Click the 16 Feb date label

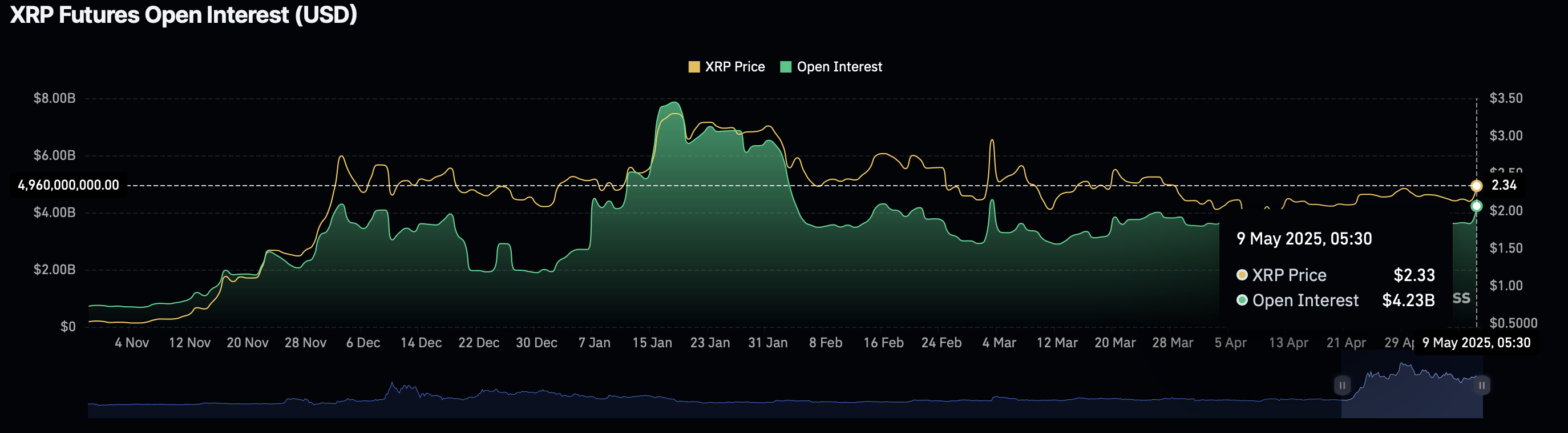[884, 343]
